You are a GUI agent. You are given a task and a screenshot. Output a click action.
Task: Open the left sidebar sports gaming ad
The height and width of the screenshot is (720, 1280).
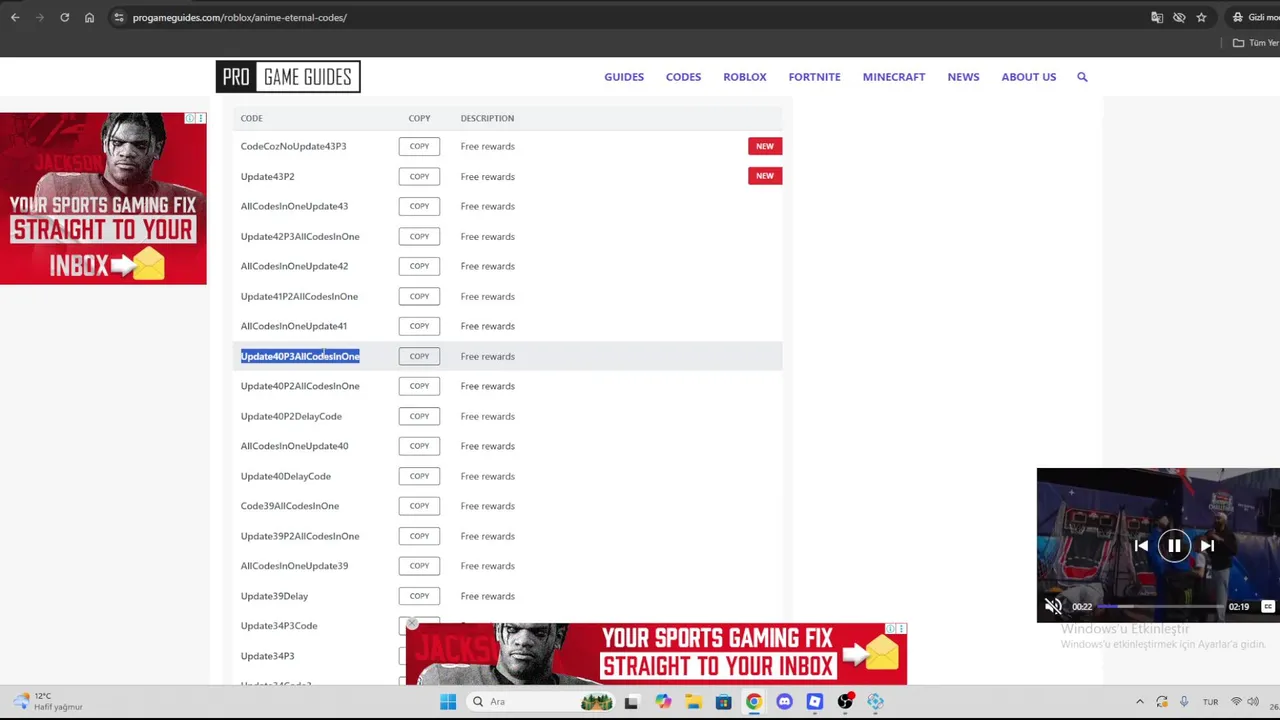pos(103,199)
